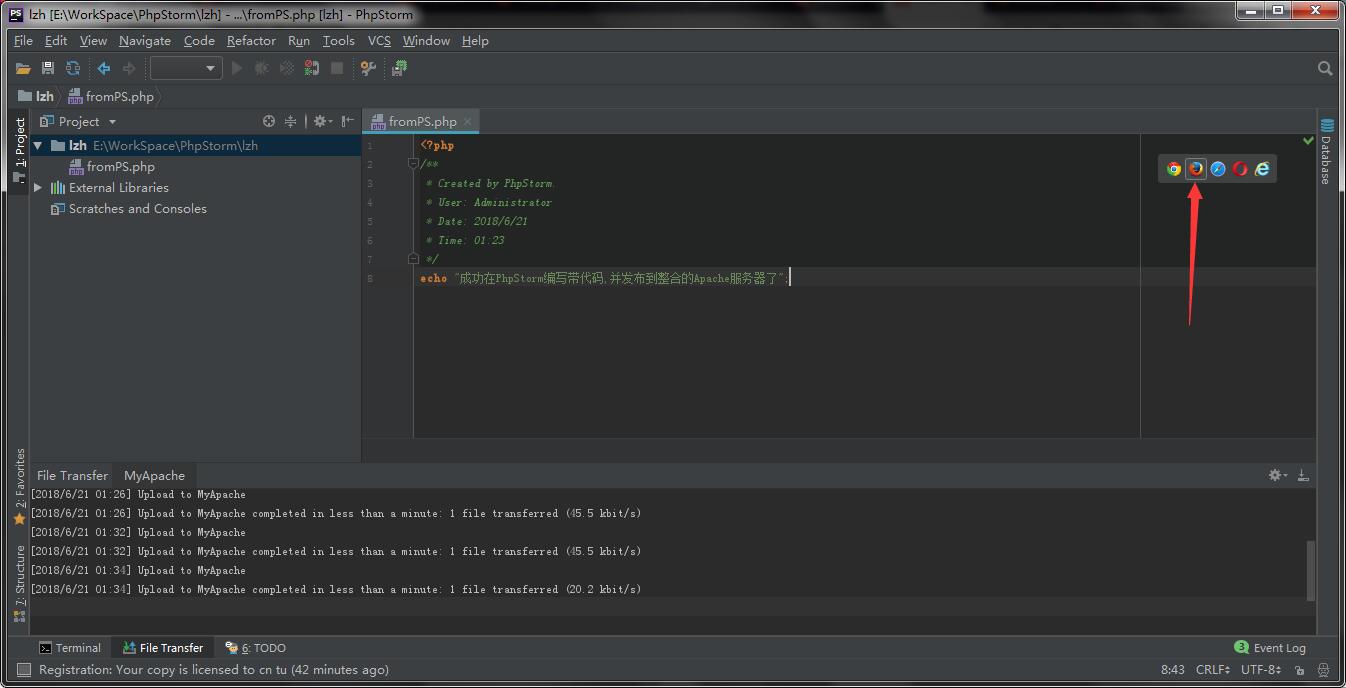Open File Transfer panel gear settings
This screenshot has width=1346, height=688.
pyautogui.click(x=1277, y=475)
